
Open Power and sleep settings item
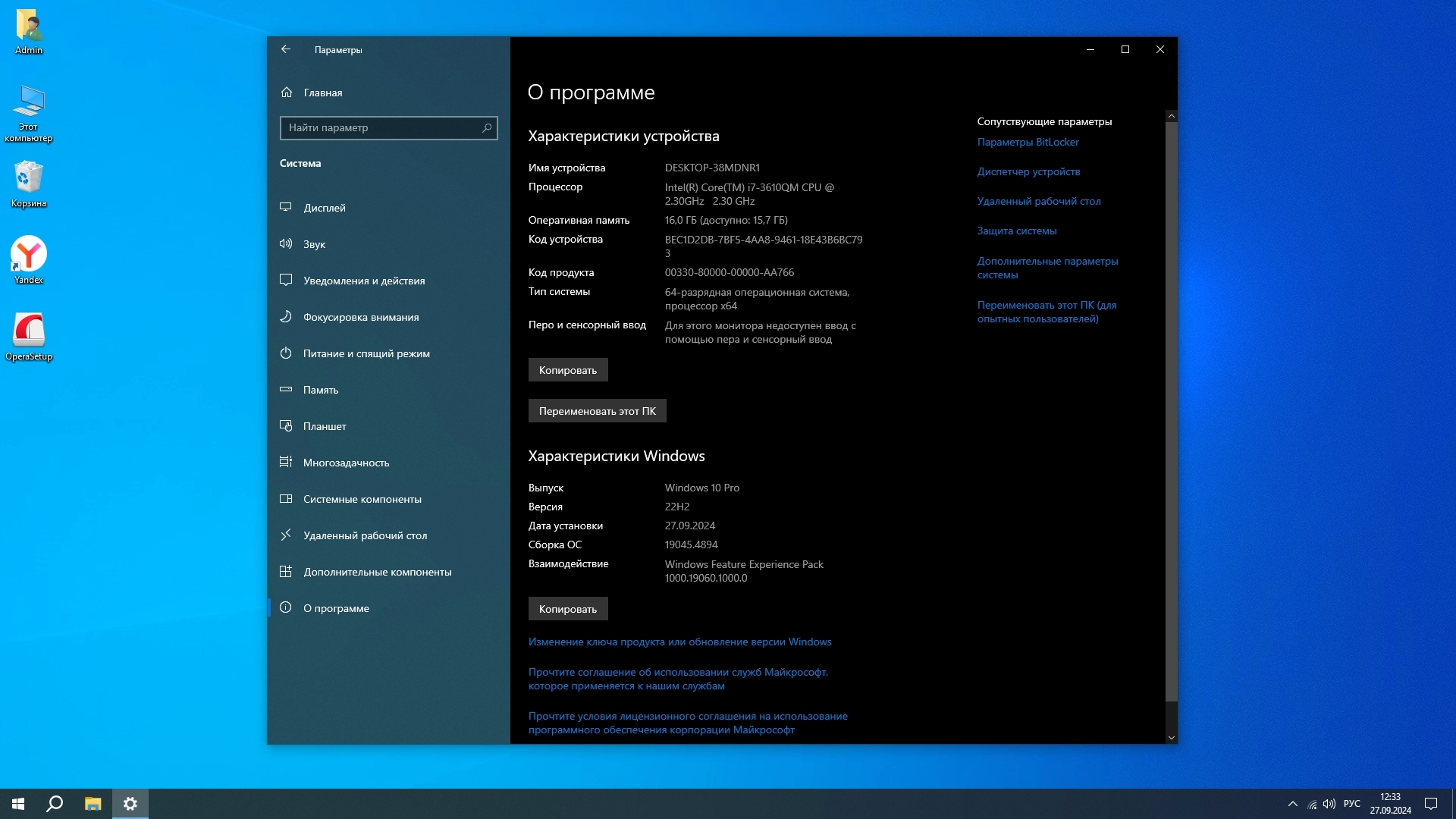(366, 353)
